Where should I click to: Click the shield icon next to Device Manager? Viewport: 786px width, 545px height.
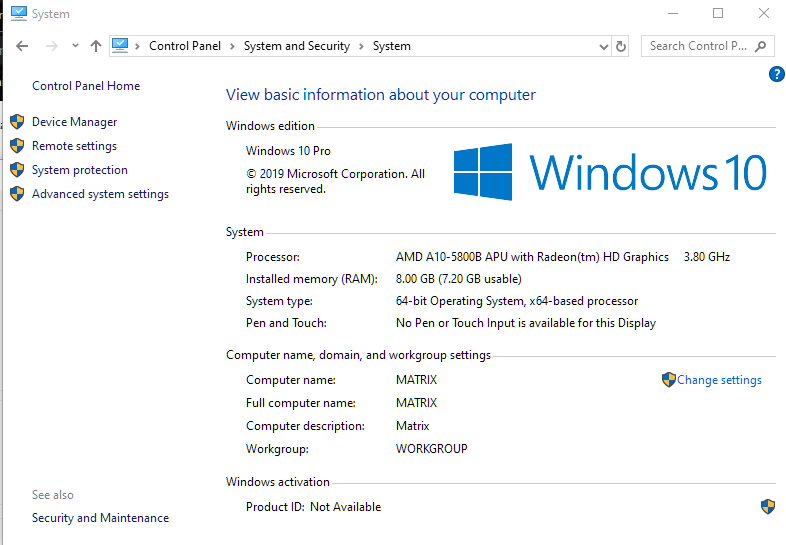17,121
